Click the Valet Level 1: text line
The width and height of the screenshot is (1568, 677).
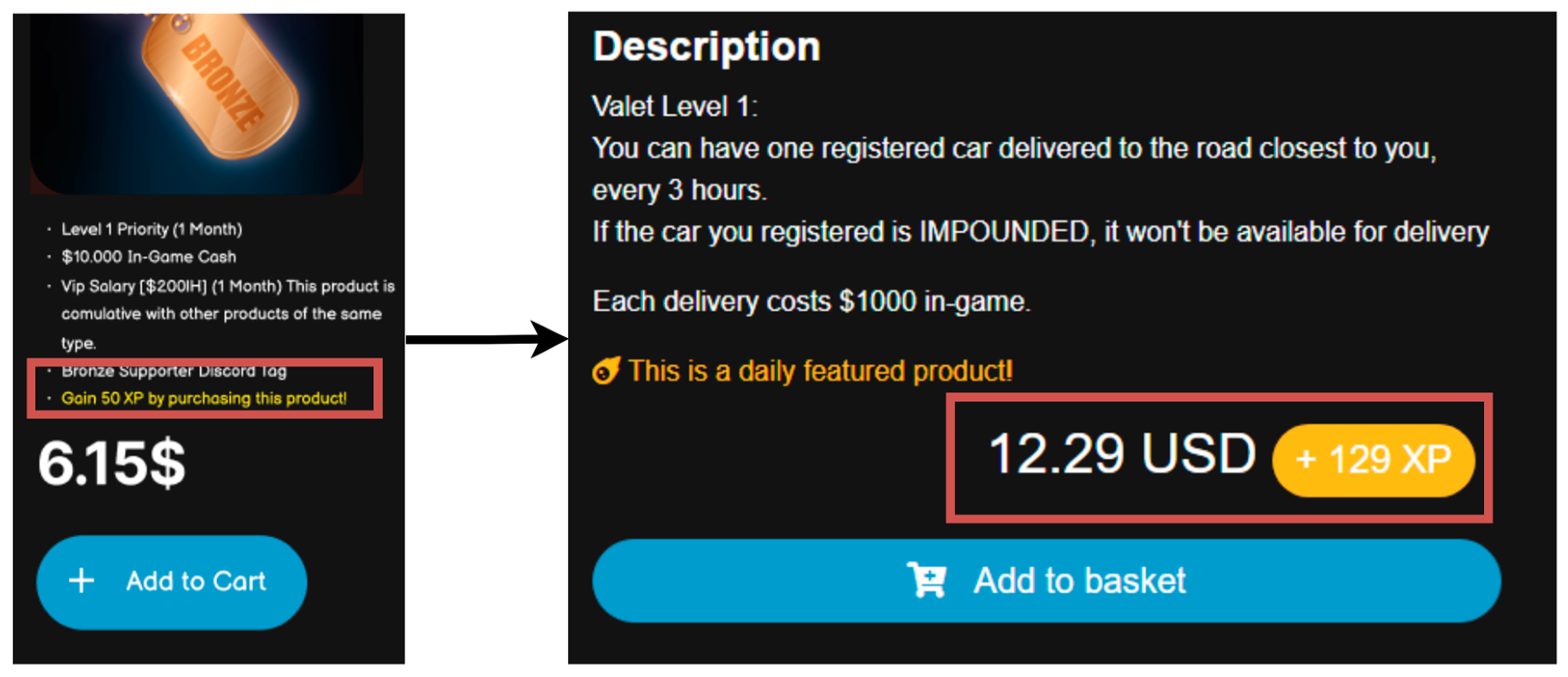674,106
